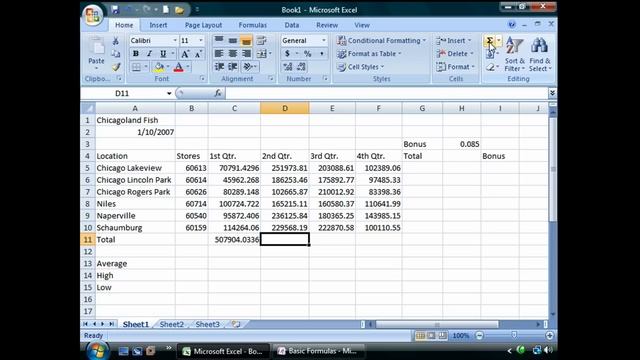Toggle Underline formatting

(163, 54)
